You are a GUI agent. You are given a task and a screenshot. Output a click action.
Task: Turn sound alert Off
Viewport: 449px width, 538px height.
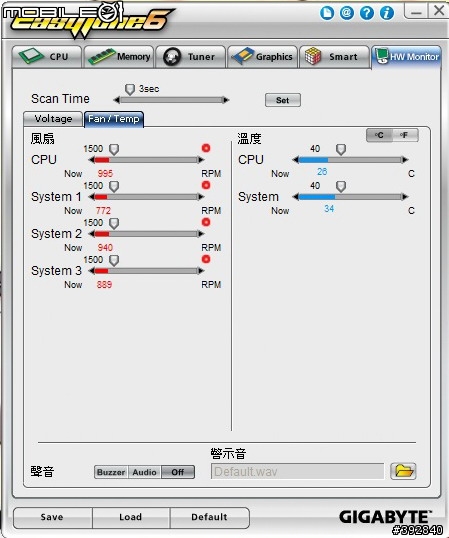(x=178, y=472)
